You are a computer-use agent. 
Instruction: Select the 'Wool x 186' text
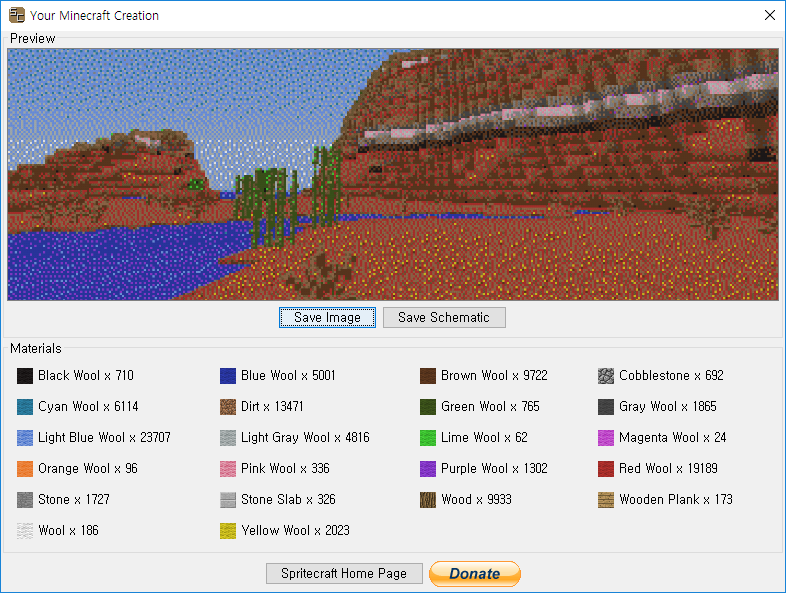(68, 531)
